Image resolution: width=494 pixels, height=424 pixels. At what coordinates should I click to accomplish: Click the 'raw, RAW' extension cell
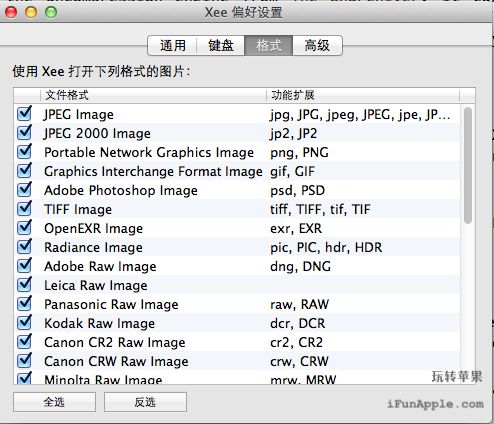click(299, 305)
